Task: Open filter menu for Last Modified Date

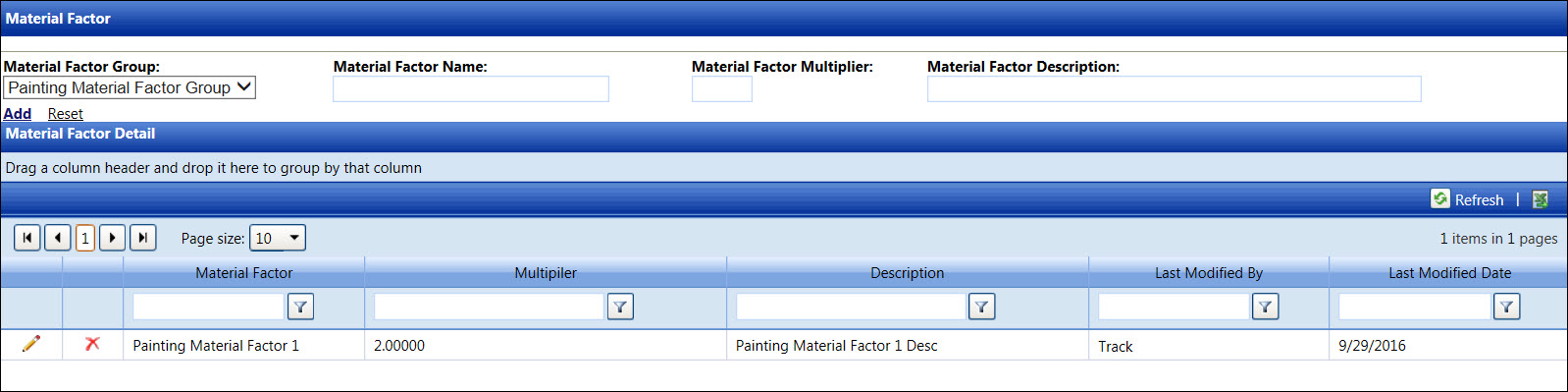Action: pos(1506,307)
